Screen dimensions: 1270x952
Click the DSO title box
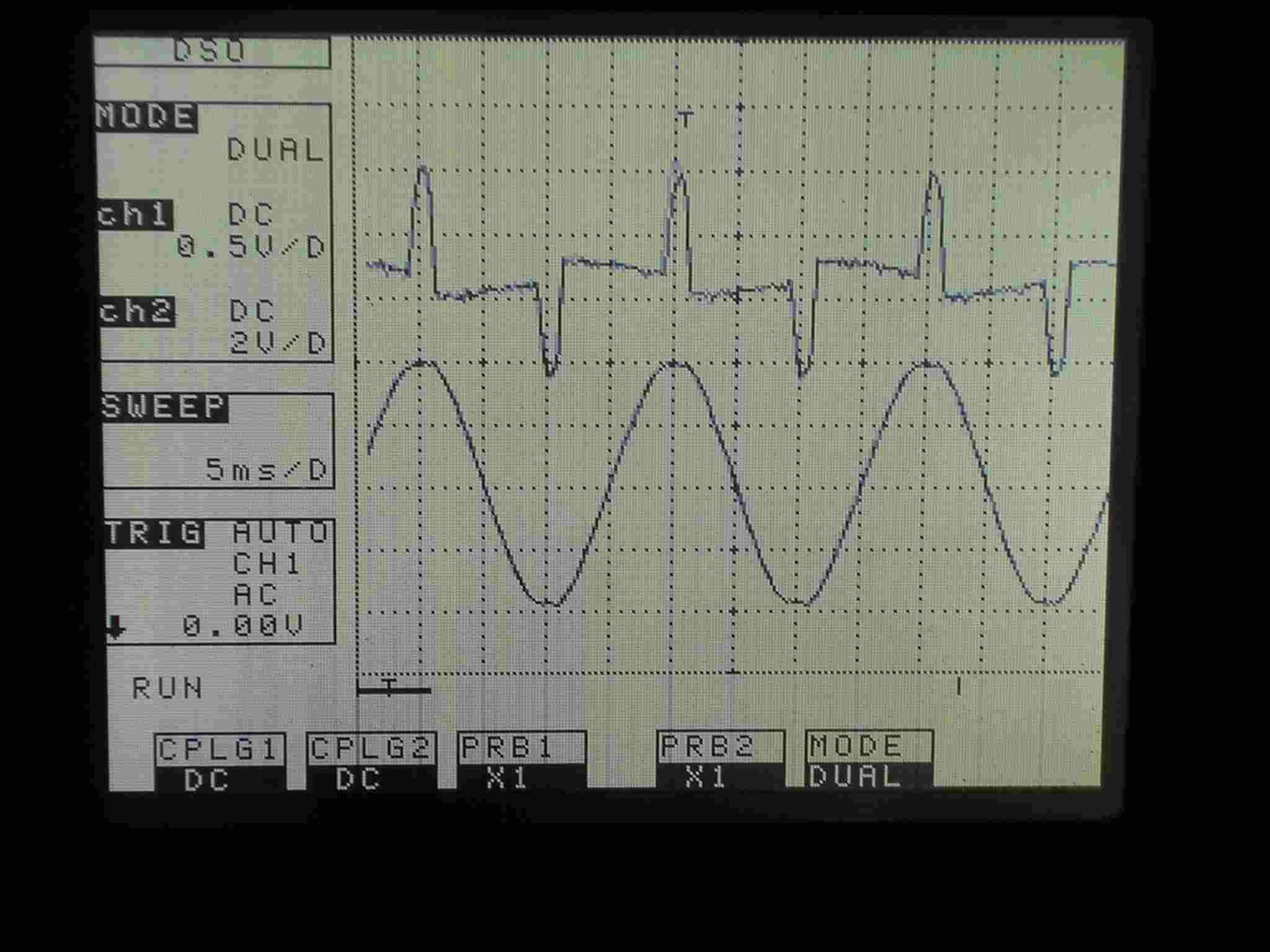tap(213, 51)
